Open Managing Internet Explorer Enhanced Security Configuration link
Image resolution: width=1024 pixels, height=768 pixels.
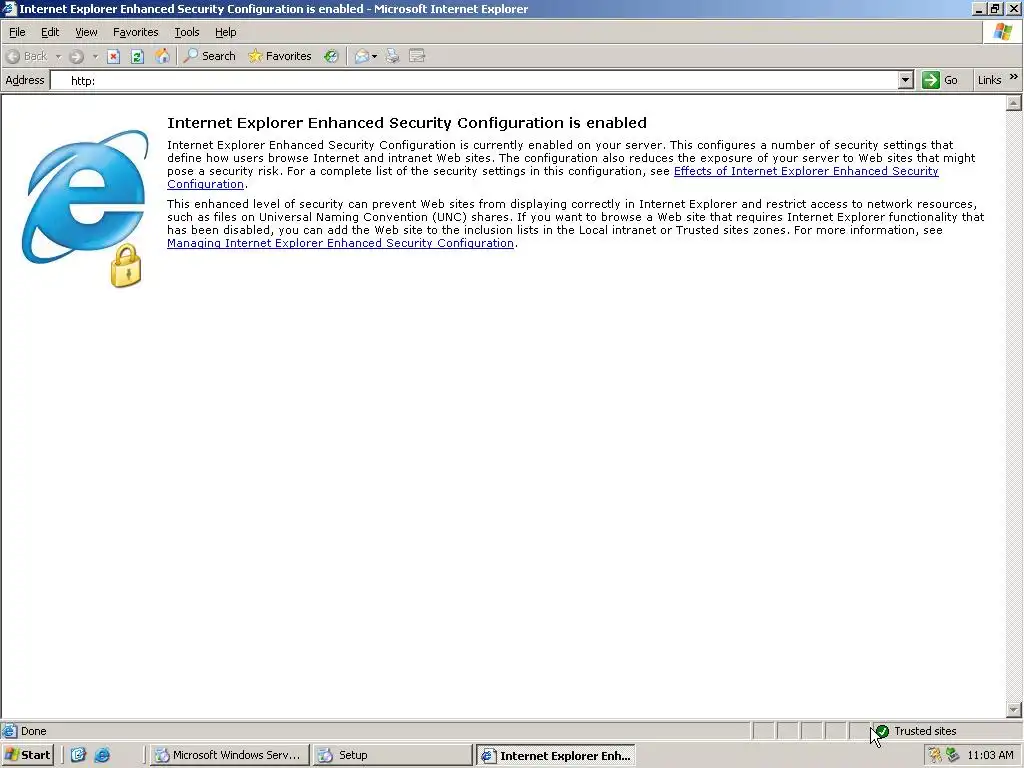click(x=340, y=243)
